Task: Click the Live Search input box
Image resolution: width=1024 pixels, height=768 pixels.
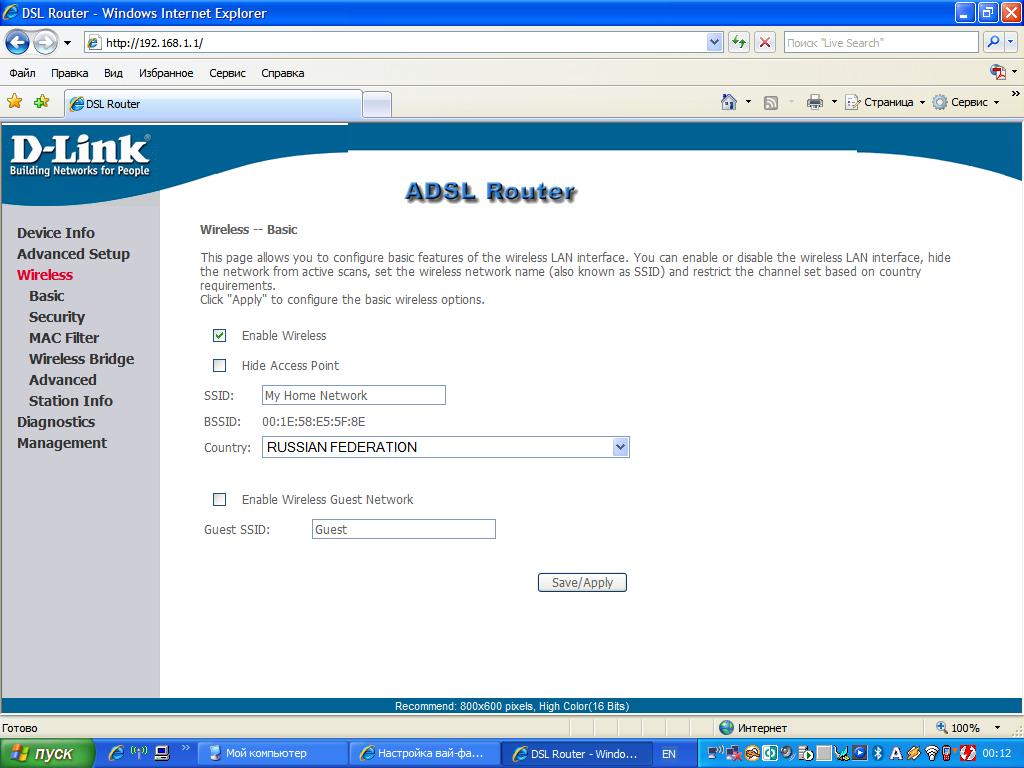Action: pos(880,42)
